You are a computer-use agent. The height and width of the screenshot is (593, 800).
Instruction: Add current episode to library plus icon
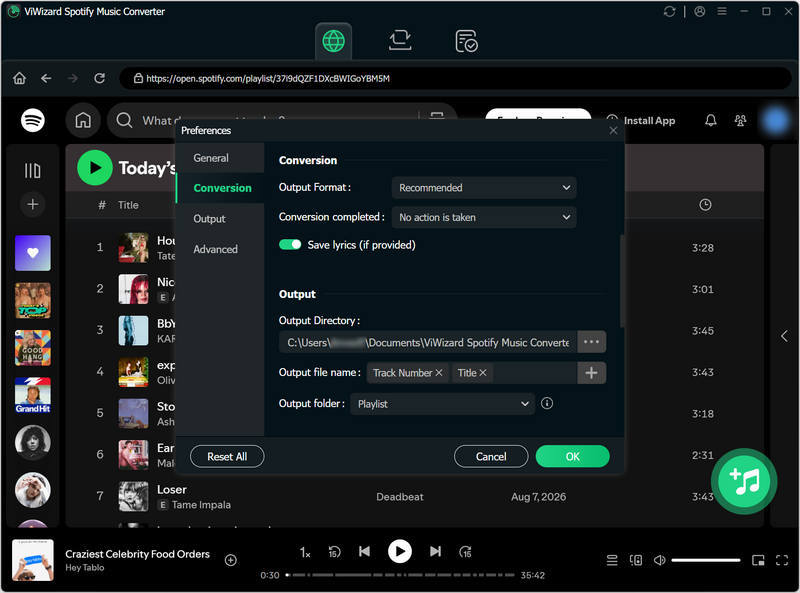[x=231, y=560]
